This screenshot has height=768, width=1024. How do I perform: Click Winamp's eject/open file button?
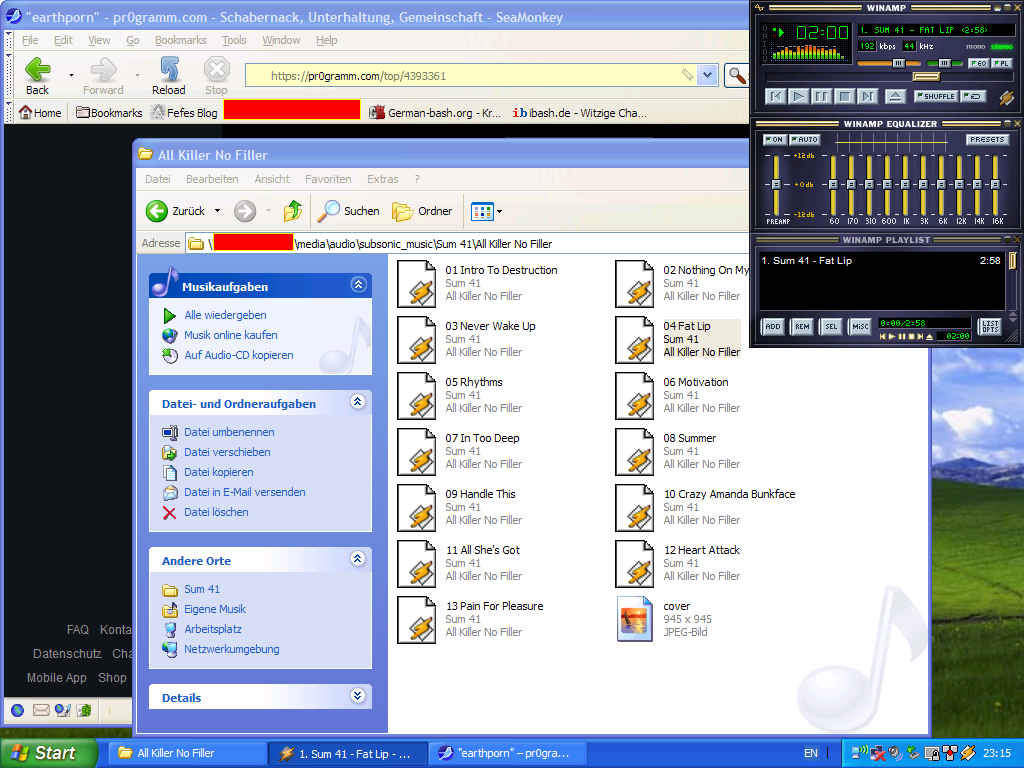point(895,97)
